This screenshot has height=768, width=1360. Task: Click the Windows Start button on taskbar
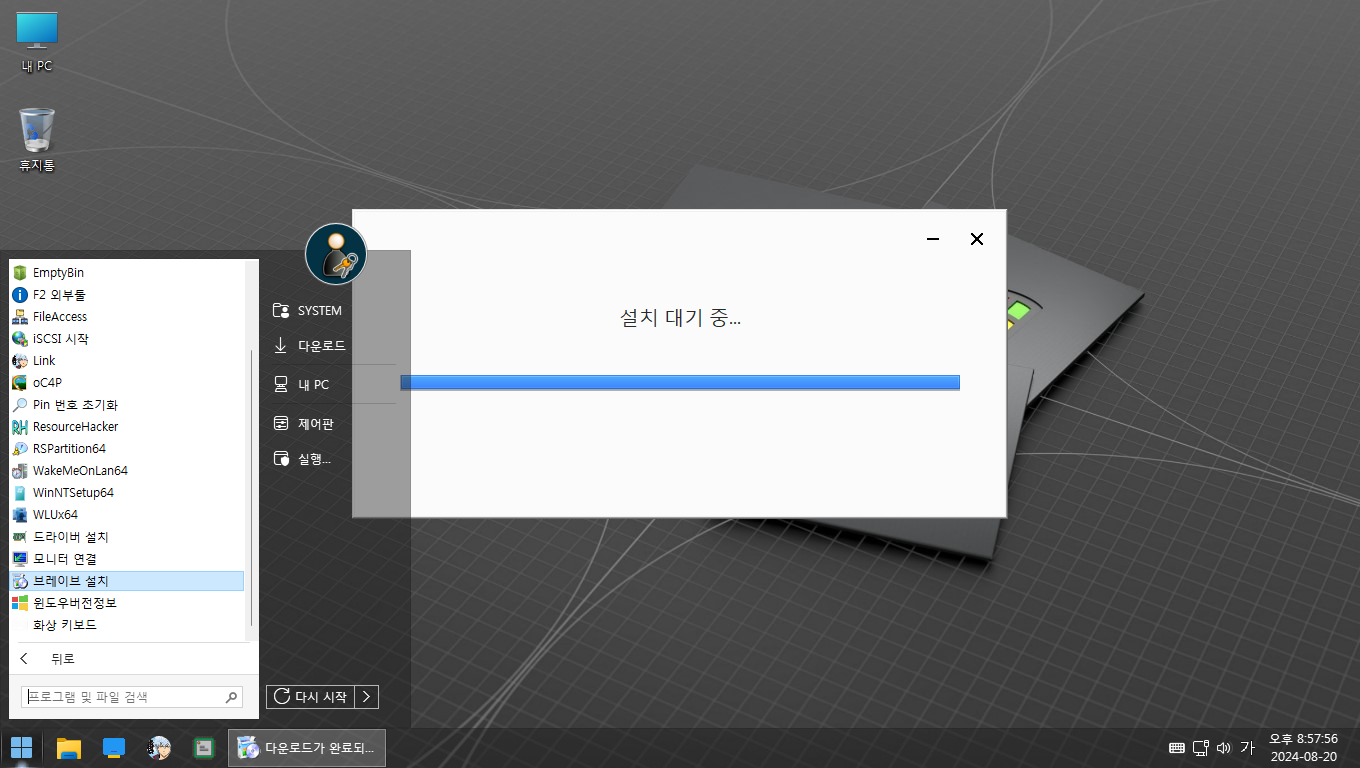coord(21,748)
